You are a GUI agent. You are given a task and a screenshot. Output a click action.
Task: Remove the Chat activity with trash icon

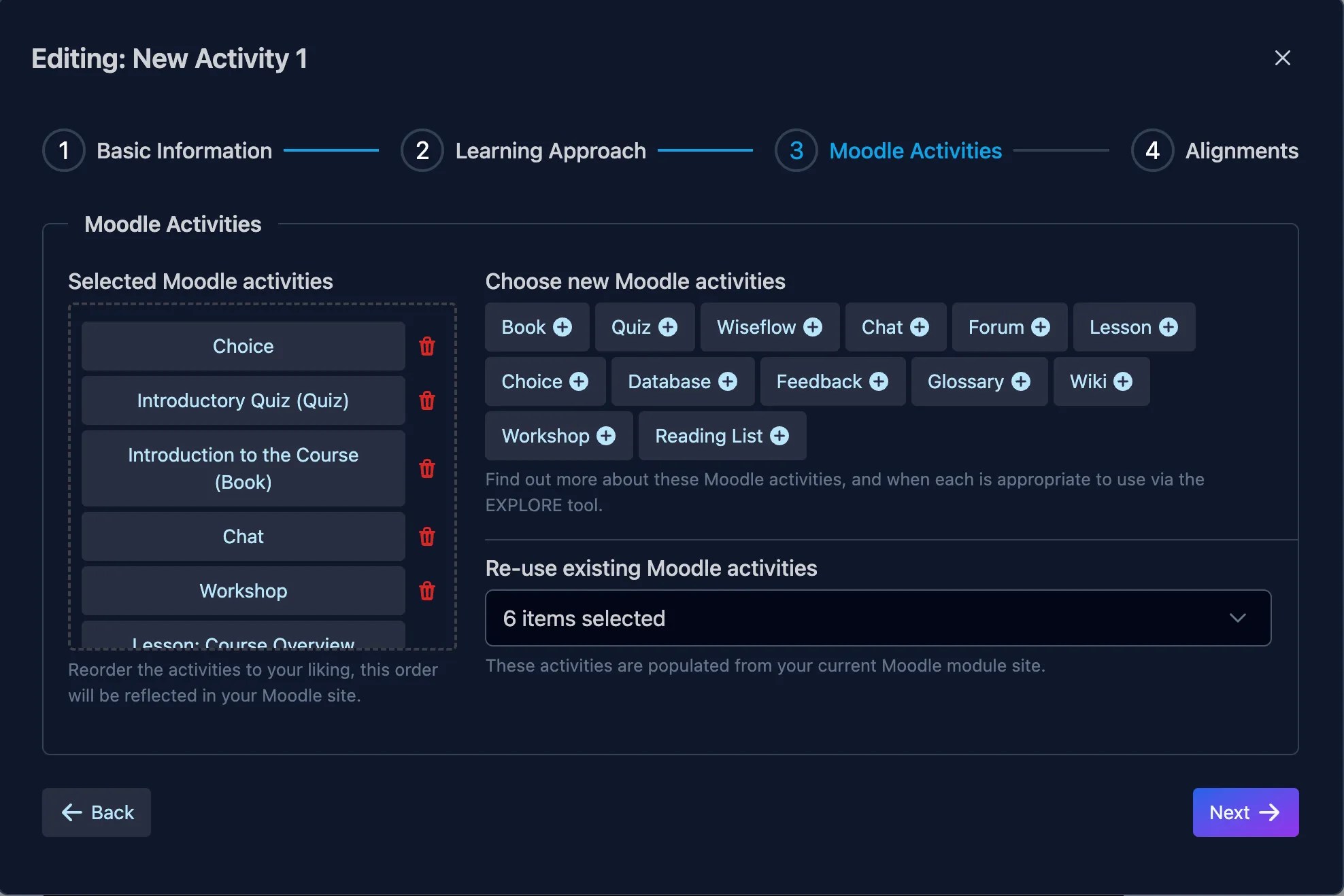427,536
